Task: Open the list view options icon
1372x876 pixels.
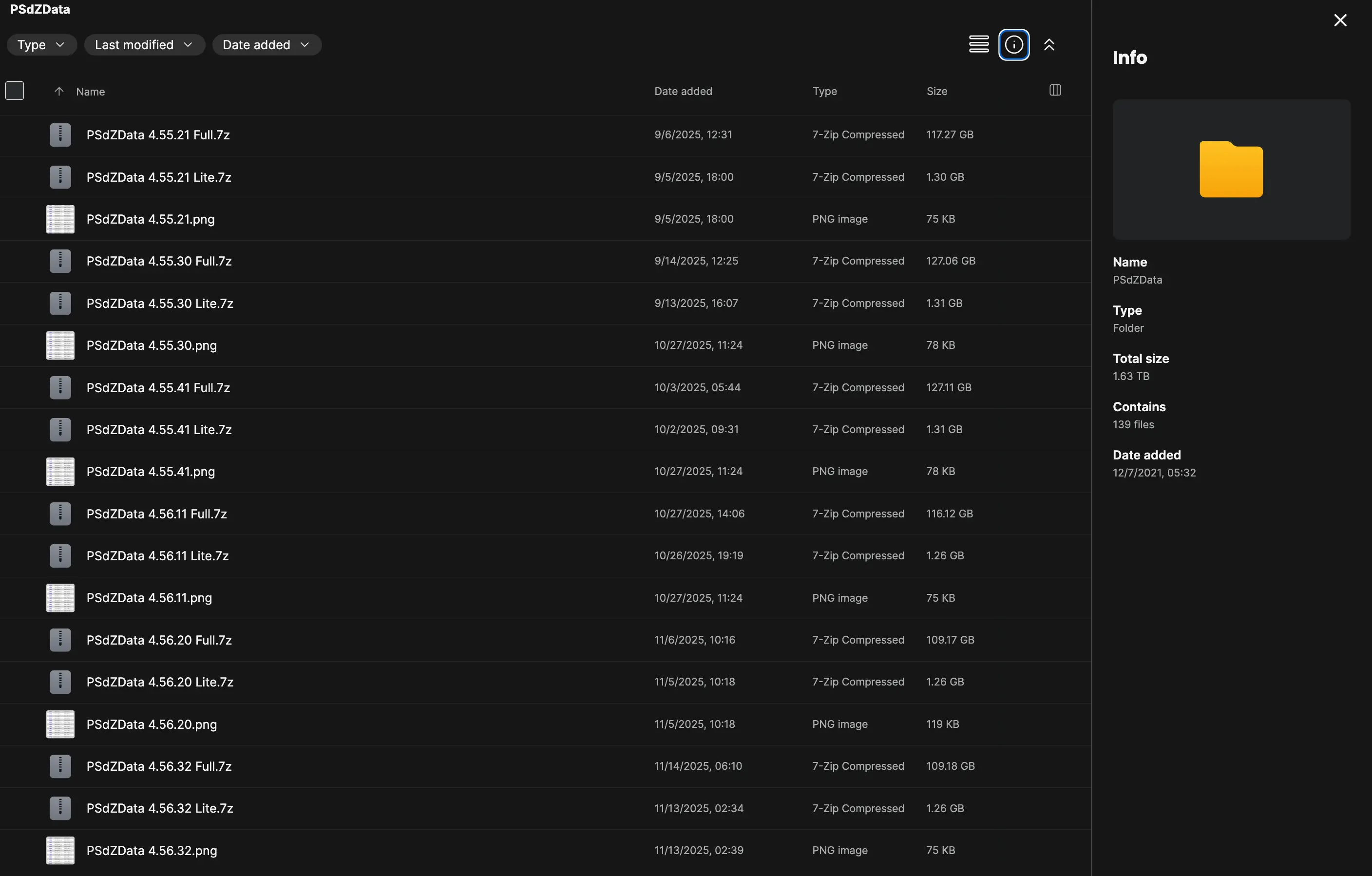Action: click(979, 44)
